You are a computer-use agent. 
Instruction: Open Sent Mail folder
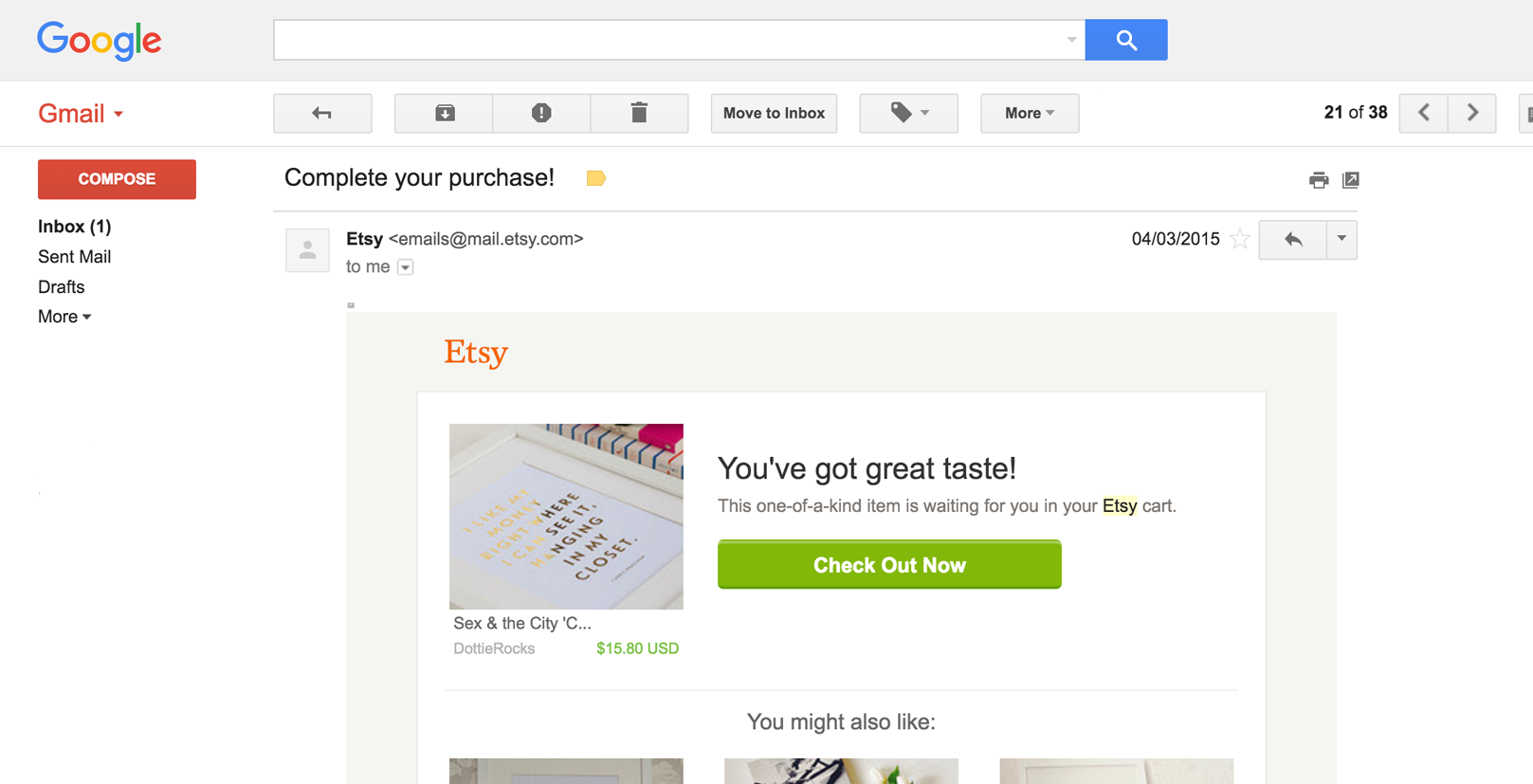coord(74,257)
